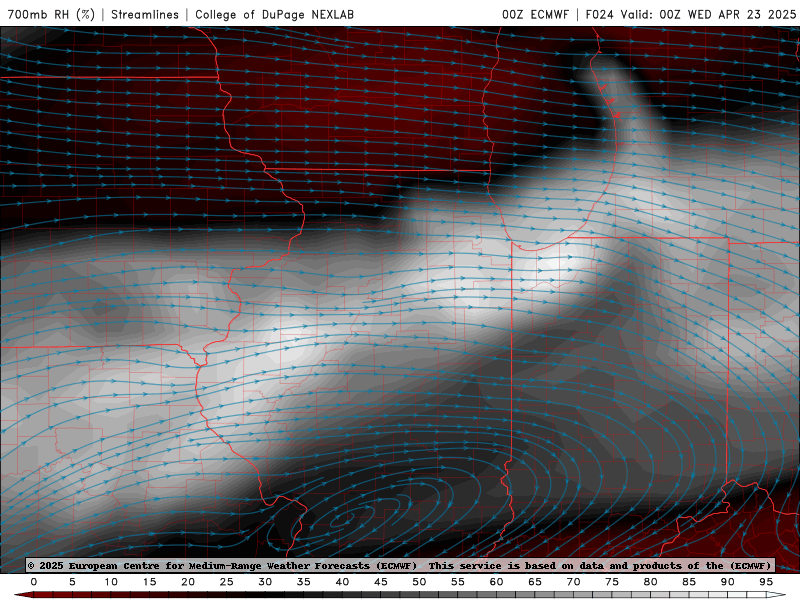The height and width of the screenshot is (600, 800).
Task: Click the colorbar label "20"
Action: click(188, 582)
